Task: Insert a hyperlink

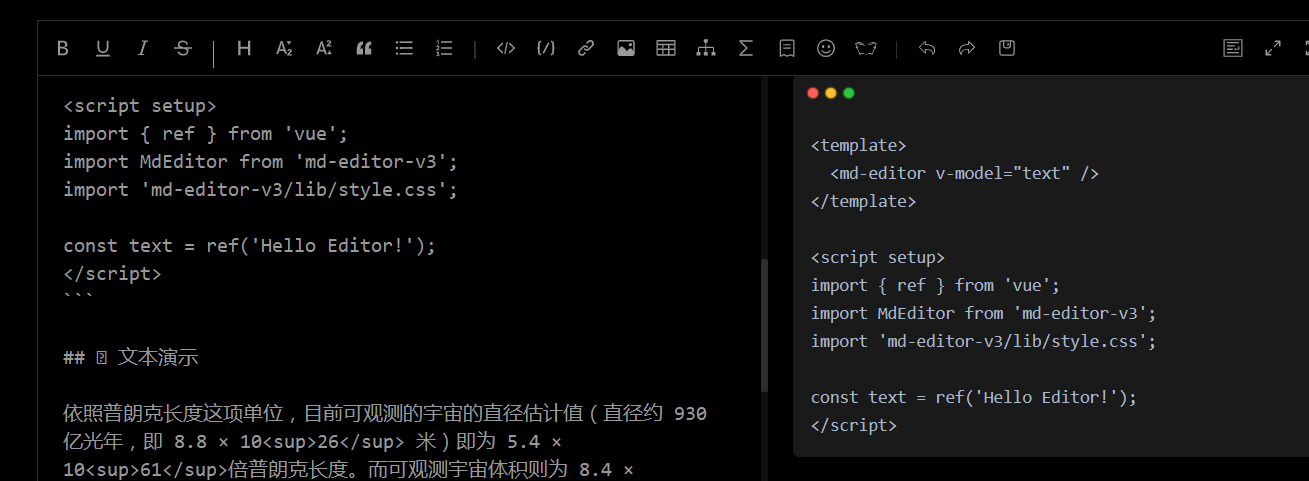Action: point(586,48)
